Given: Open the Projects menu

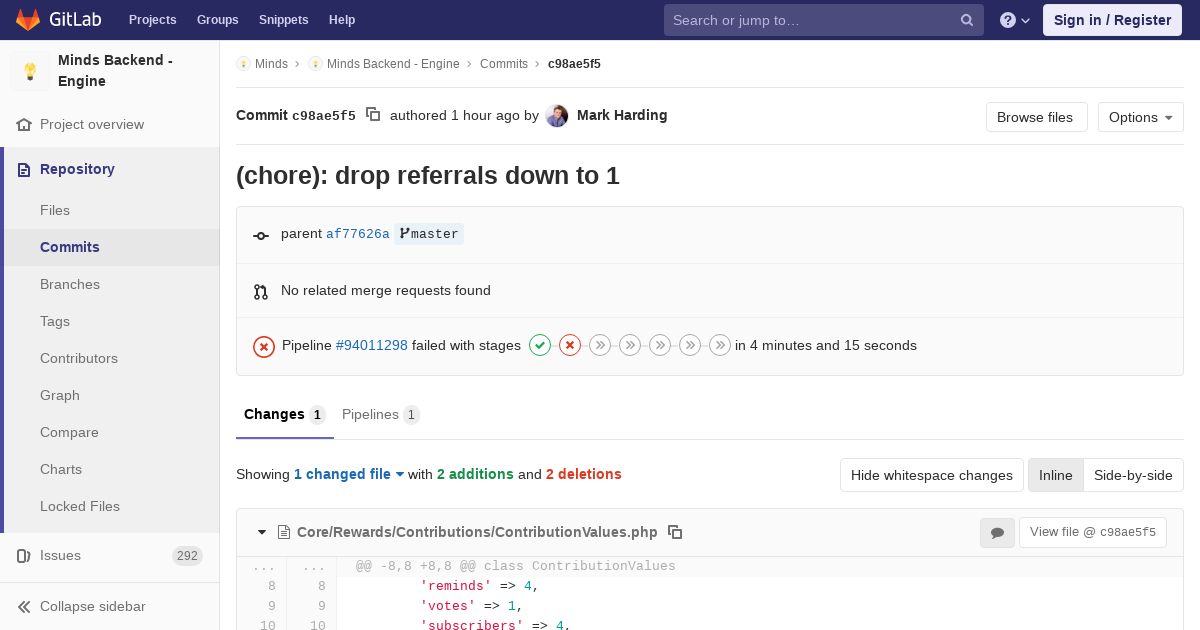Looking at the screenshot, I should [153, 20].
